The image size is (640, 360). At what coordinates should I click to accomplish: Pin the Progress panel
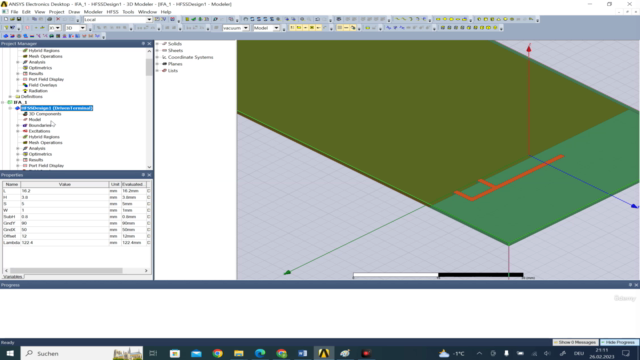[x=630, y=285]
